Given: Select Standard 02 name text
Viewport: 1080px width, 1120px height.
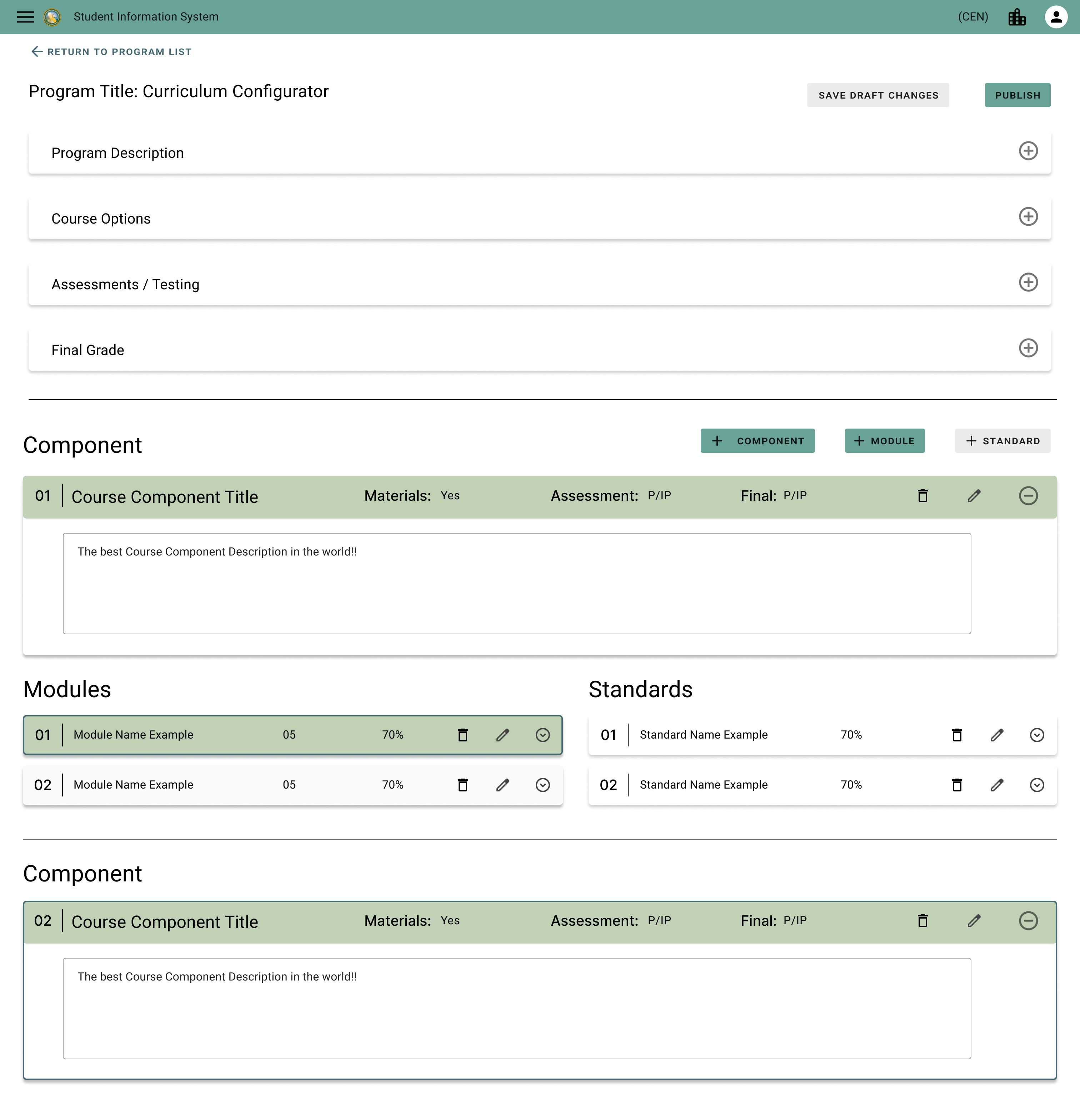Looking at the screenshot, I should coord(704,785).
